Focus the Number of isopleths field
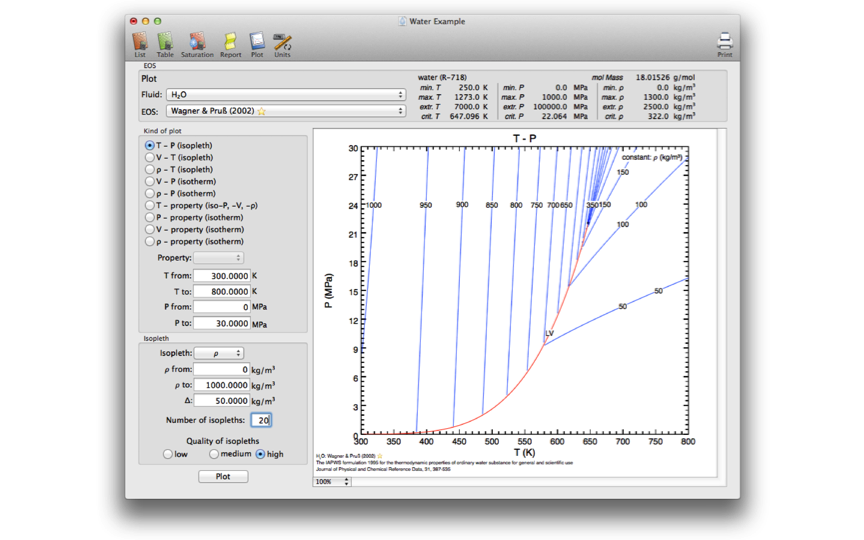Image resolution: width=864 pixels, height=540 pixels. coord(260,420)
